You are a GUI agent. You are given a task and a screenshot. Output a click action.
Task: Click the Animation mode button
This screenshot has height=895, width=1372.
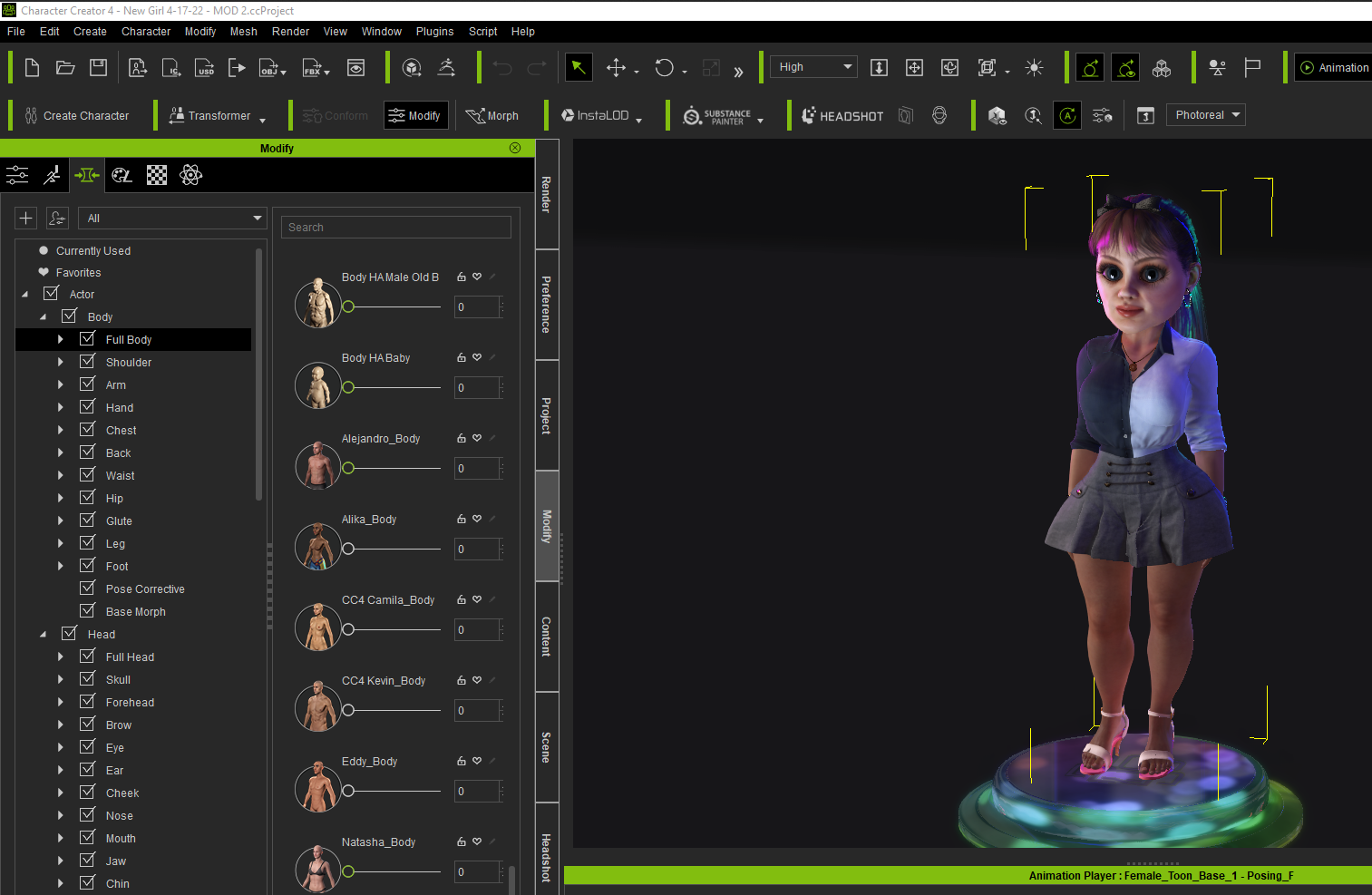pyautogui.click(x=1334, y=68)
